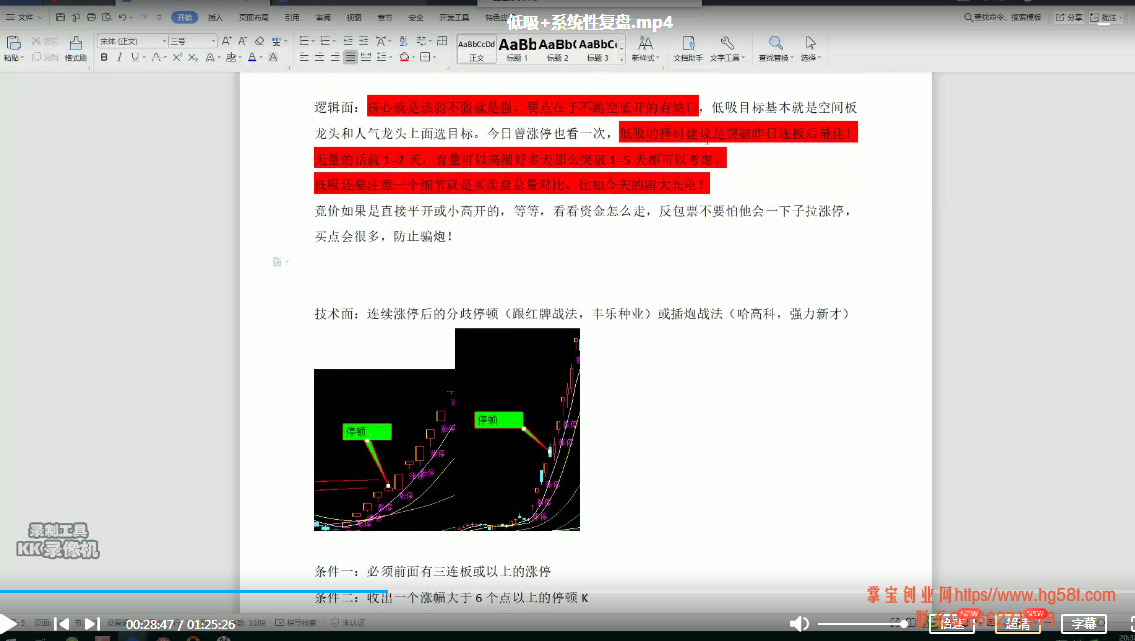
Task: Select the 页面布局 ribbon tab
Action: point(253,17)
